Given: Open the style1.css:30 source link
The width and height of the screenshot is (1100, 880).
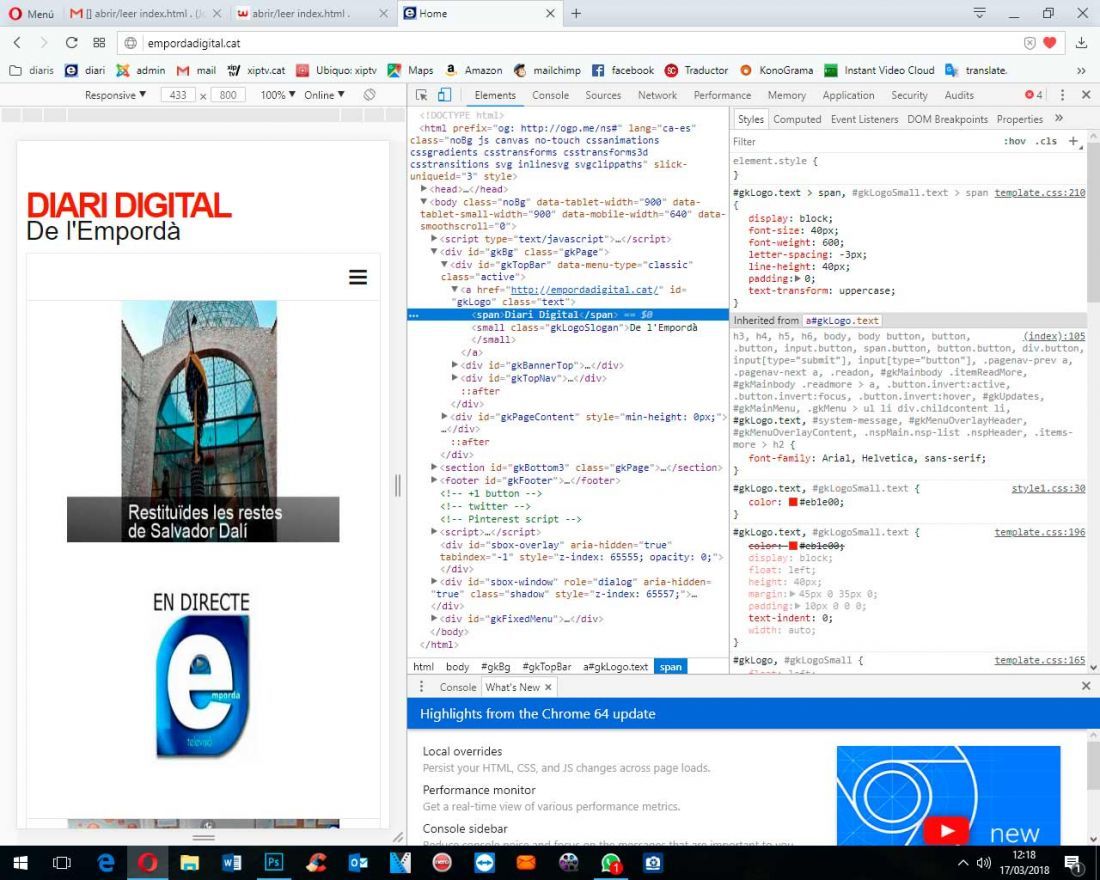Looking at the screenshot, I should tap(1048, 488).
